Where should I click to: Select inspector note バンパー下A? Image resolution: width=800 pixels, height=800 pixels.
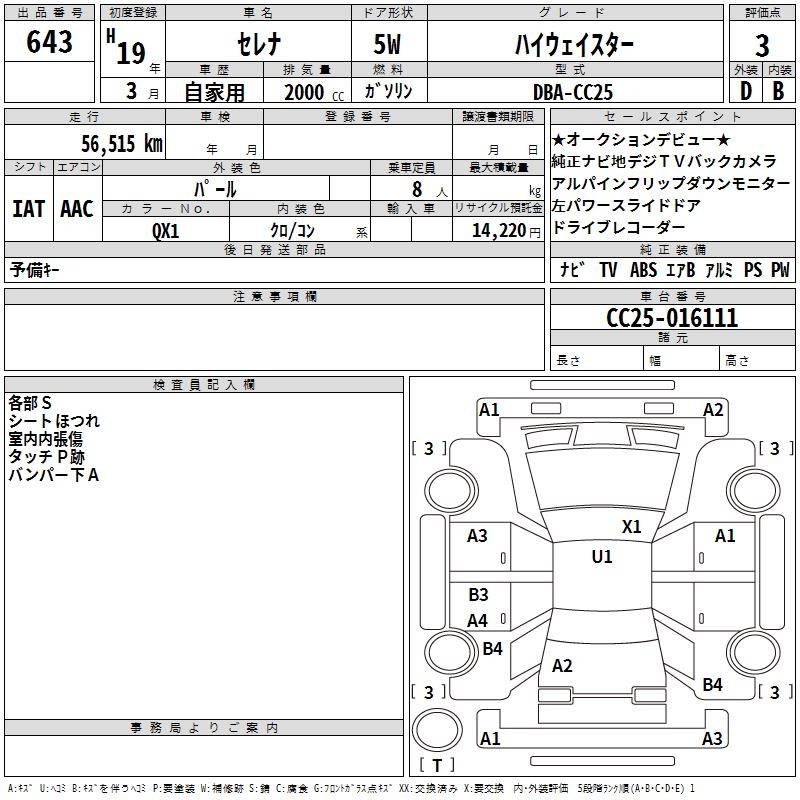[x=54, y=474]
